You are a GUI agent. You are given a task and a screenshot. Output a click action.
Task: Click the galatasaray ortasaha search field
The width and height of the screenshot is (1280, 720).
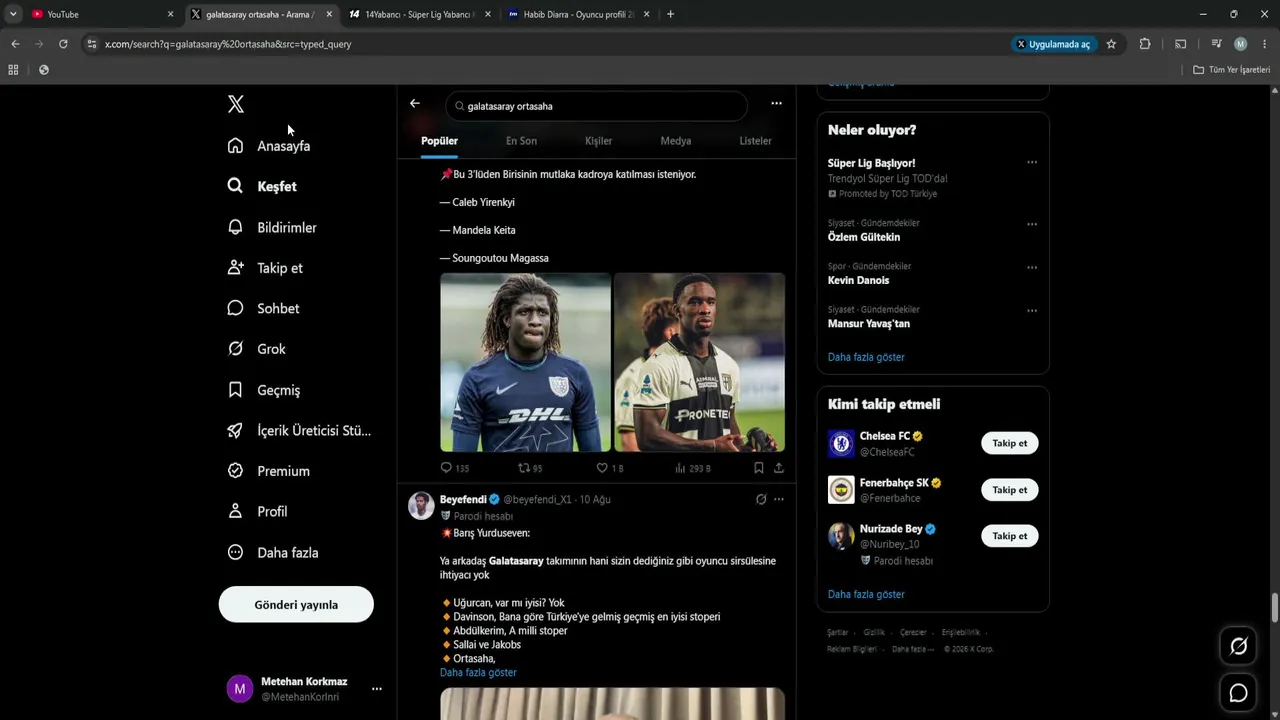coord(596,106)
